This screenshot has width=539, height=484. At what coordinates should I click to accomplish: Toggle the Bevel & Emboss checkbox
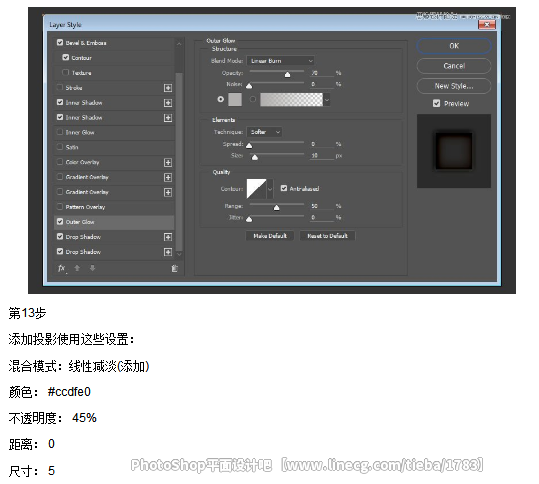click(x=60, y=43)
